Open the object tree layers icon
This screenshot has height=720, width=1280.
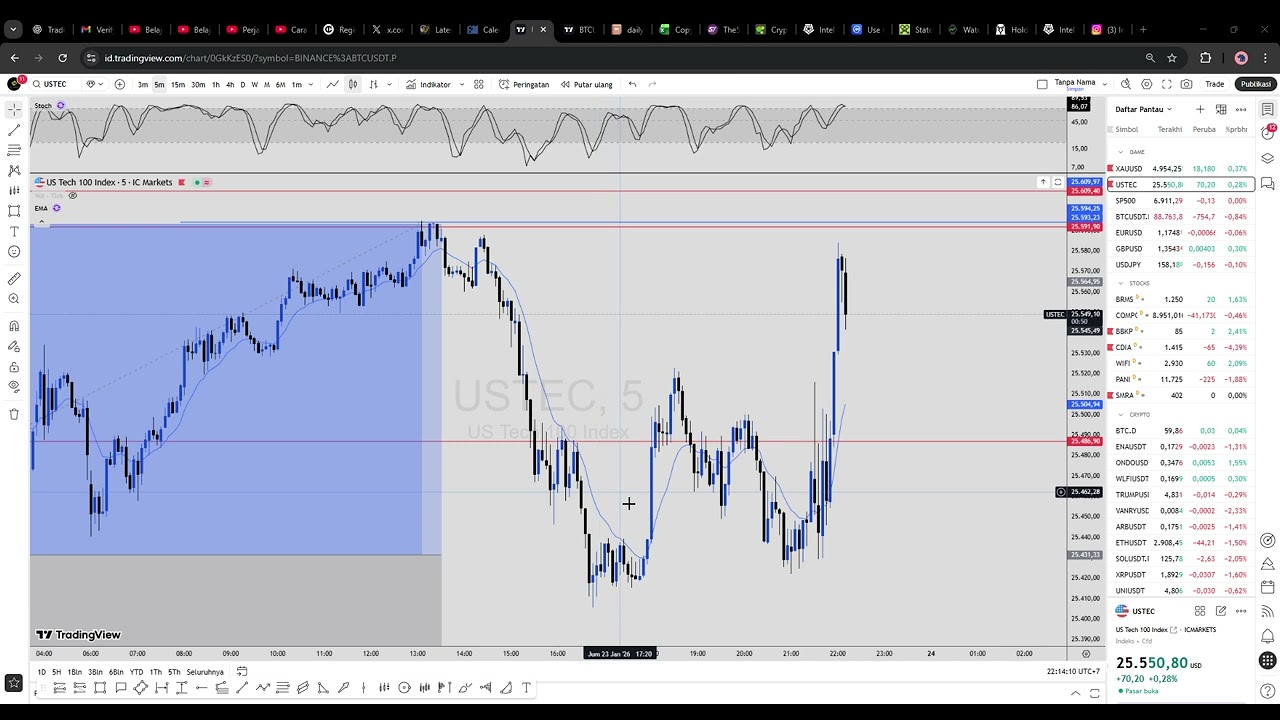click(1268, 158)
